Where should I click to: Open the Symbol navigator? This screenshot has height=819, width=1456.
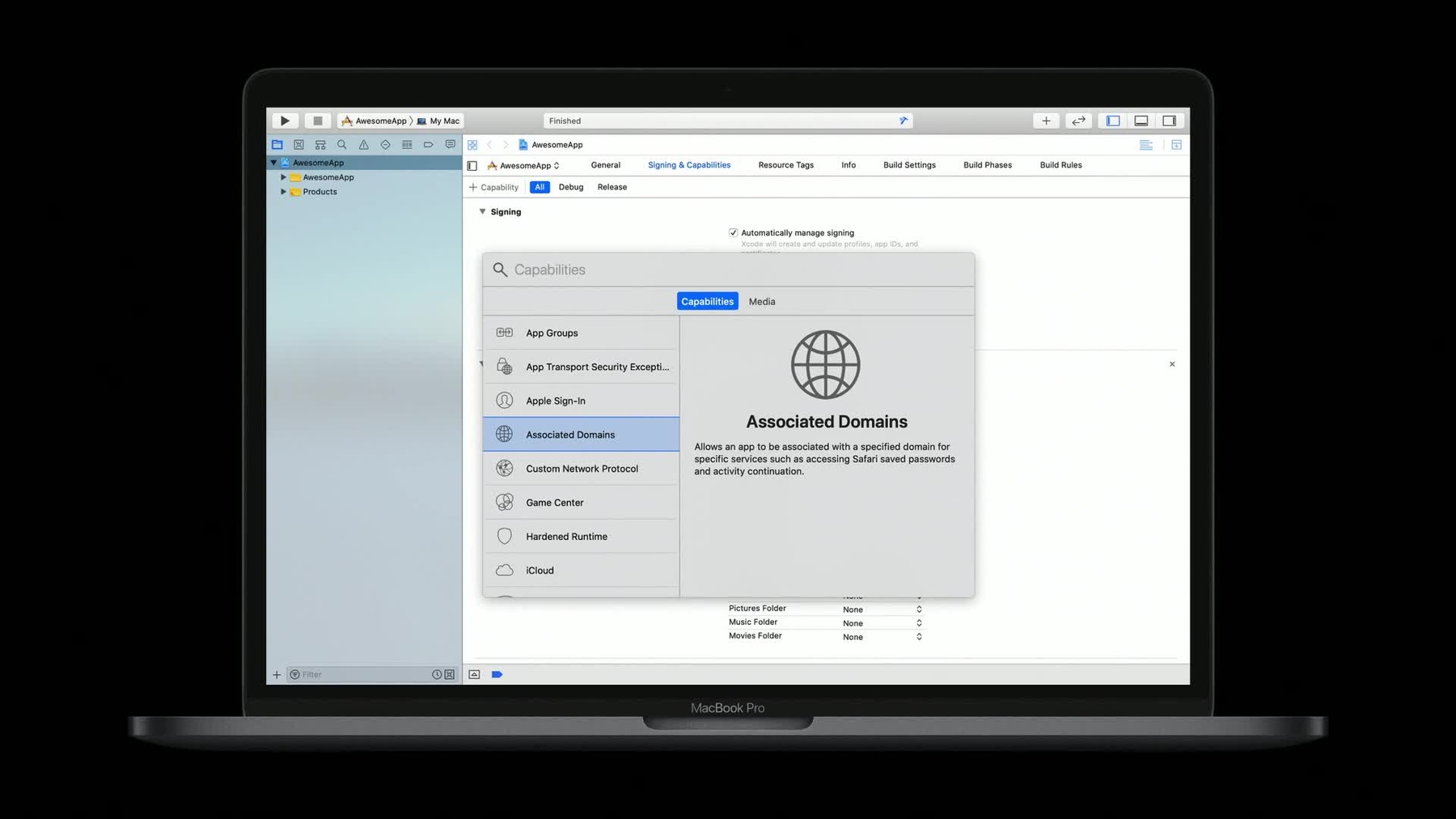tap(320, 145)
